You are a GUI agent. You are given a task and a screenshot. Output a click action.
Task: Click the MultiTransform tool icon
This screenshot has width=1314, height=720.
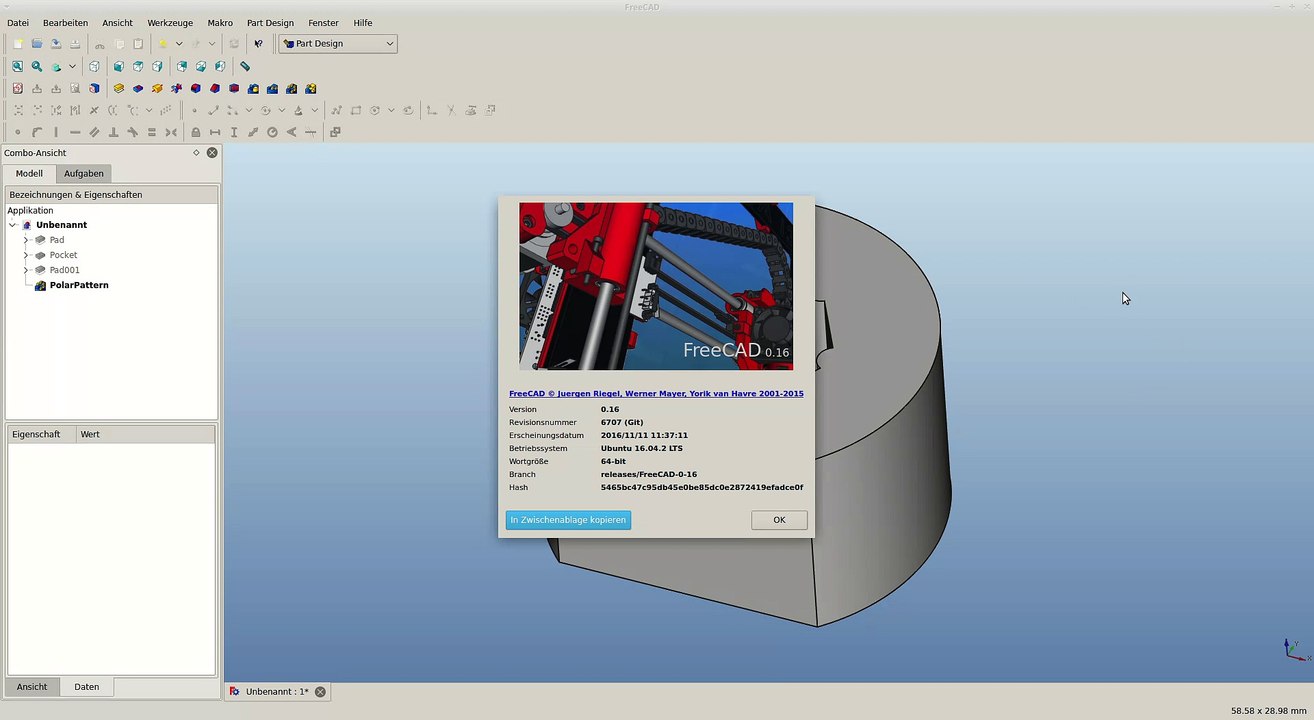tap(310, 88)
